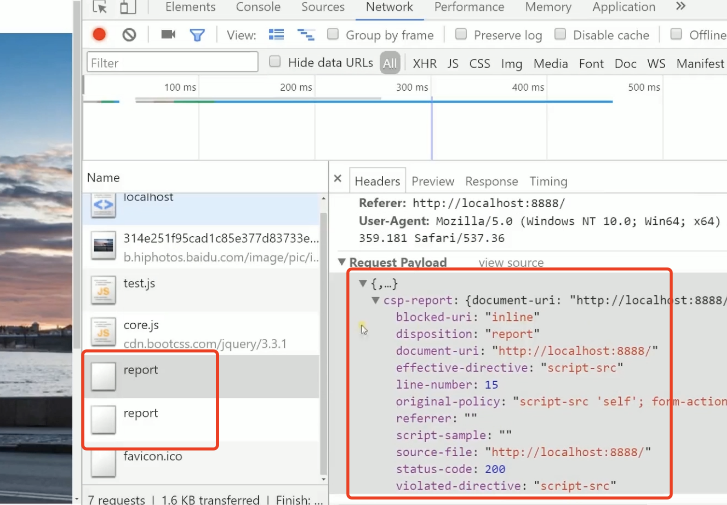This screenshot has width=727, height=505.
Task: Toggle the device toolbar icon
Action: click(128, 7)
